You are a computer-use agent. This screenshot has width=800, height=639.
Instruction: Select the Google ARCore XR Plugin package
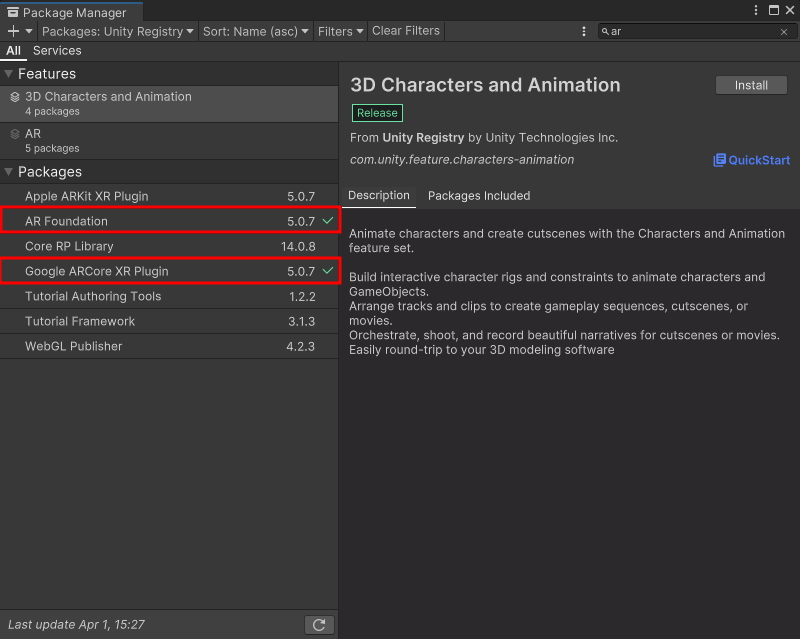[x=169, y=271]
